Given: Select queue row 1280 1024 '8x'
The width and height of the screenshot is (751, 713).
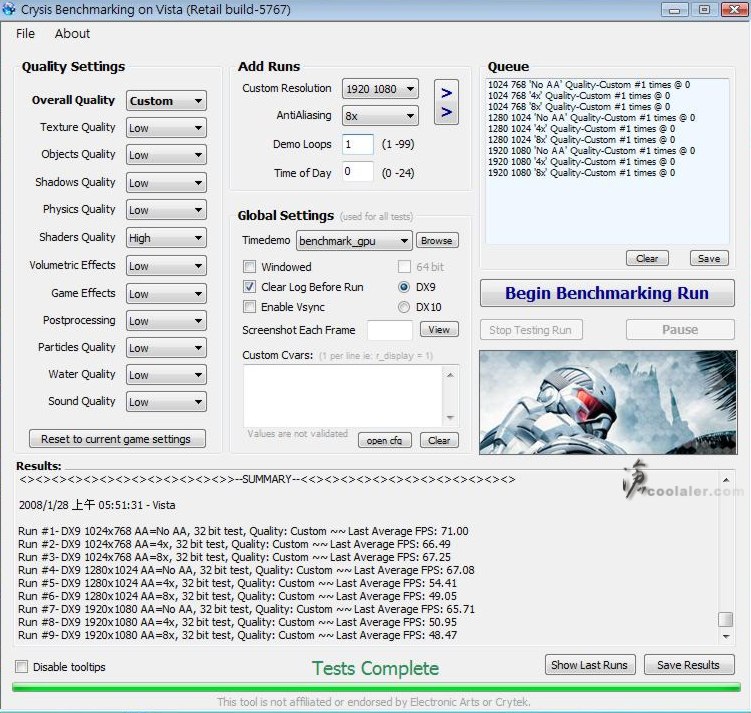Looking at the screenshot, I should point(581,140).
